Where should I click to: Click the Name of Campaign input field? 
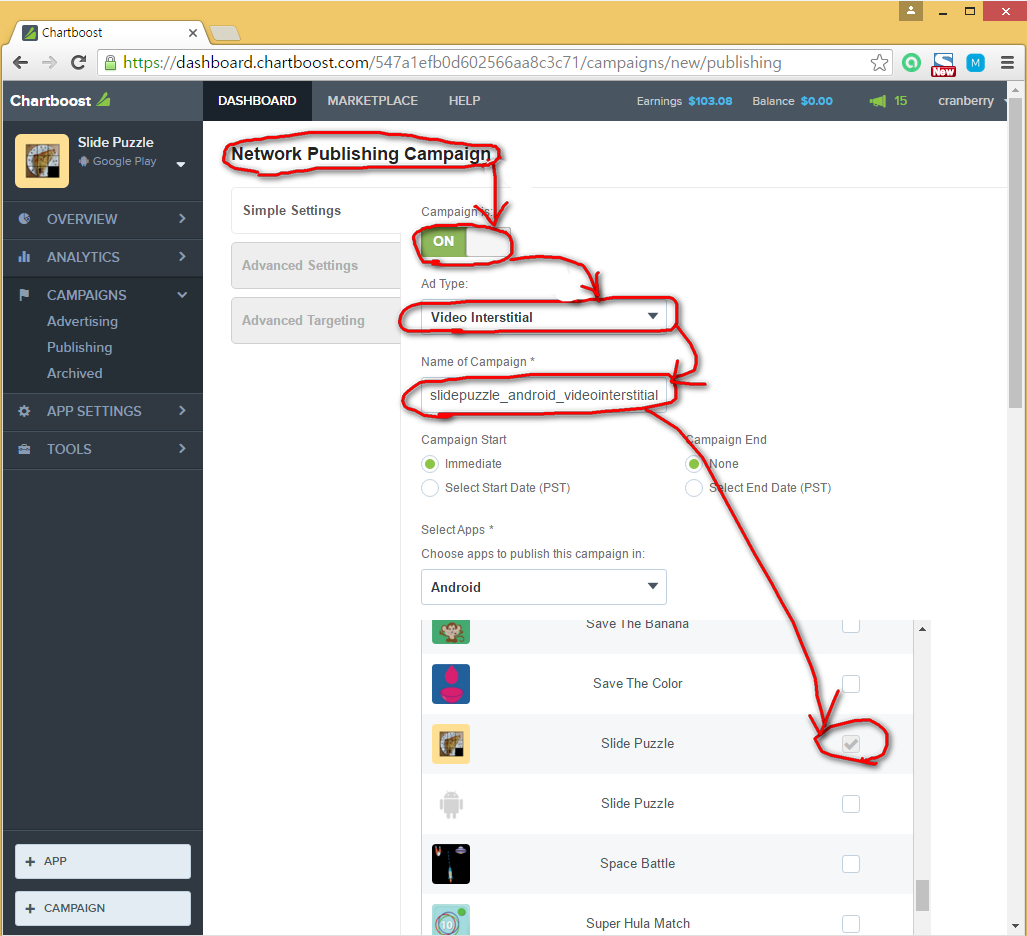coord(544,395)
